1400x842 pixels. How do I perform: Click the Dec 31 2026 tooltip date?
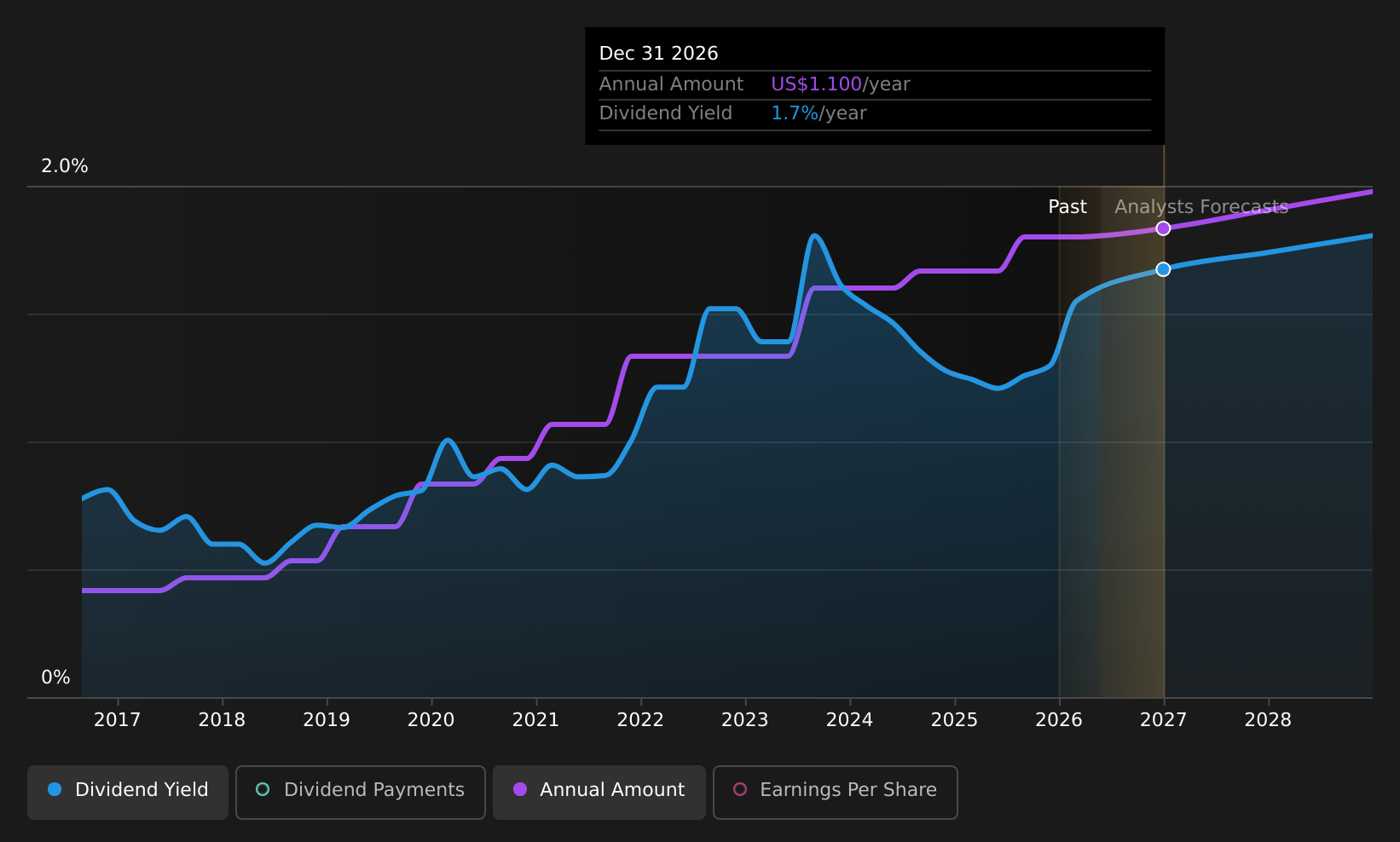point(659,54)
